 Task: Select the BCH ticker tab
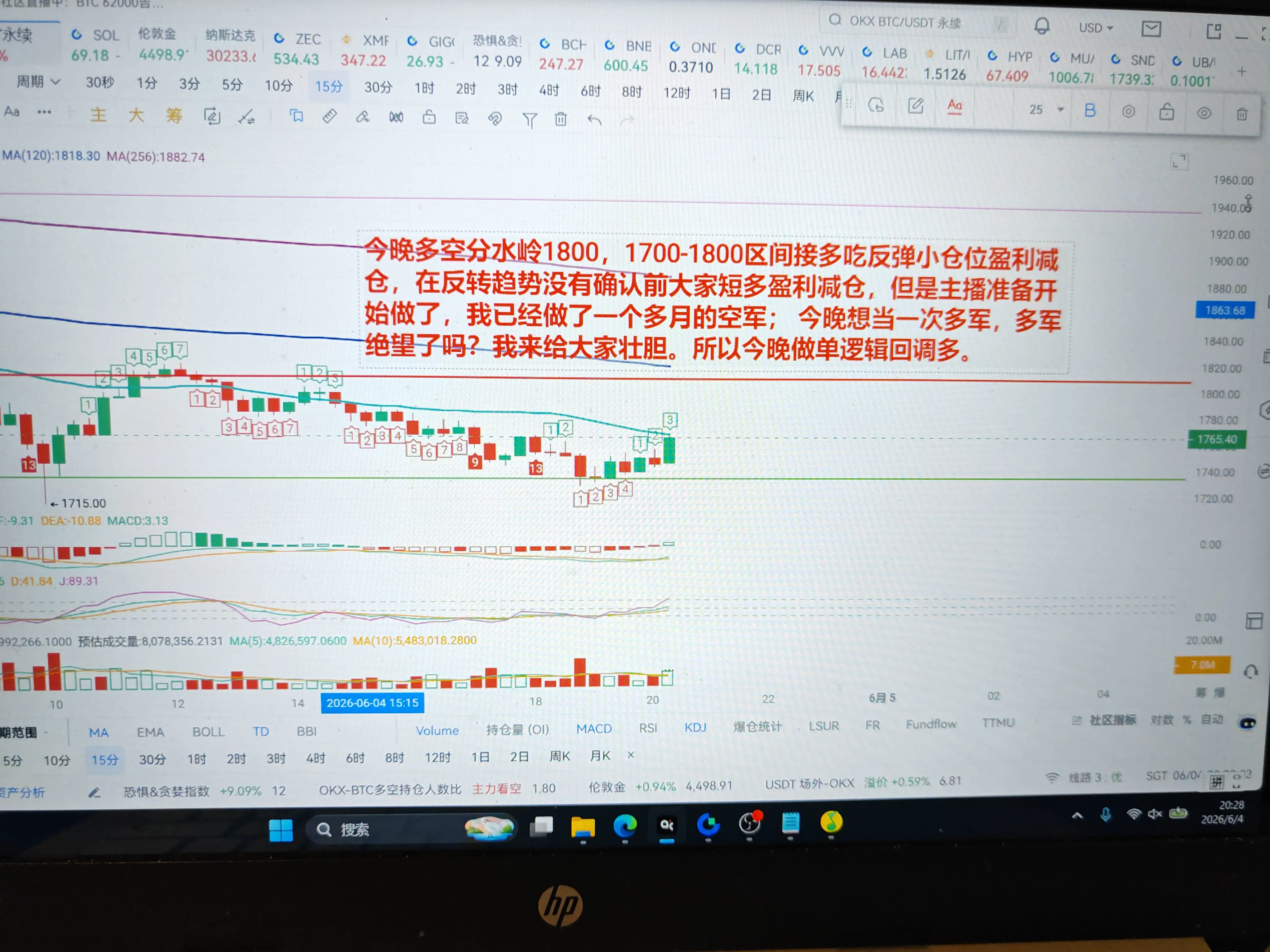pyautogui.click(x=563, y=54)
